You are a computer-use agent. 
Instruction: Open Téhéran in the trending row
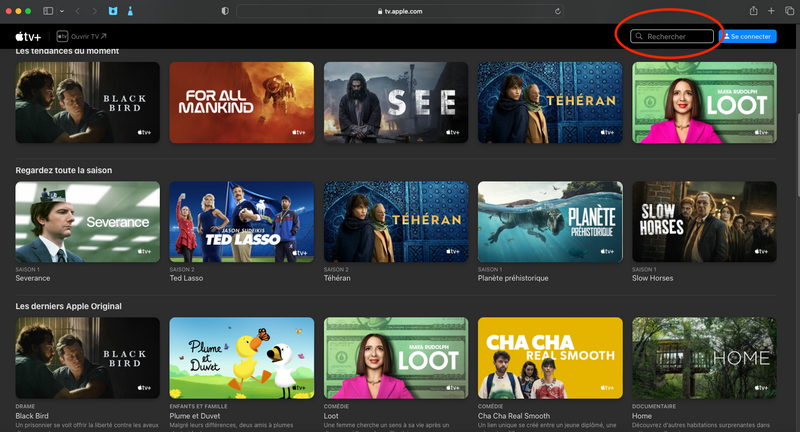(x=550, y=103)
